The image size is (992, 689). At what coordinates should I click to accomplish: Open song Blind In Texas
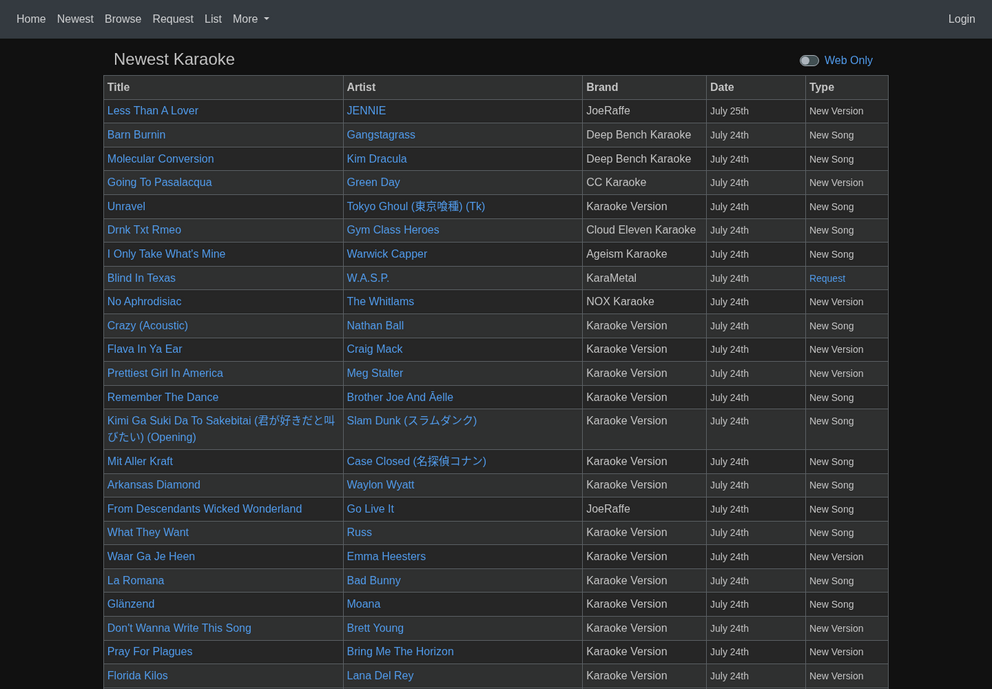tap(141, 278)
